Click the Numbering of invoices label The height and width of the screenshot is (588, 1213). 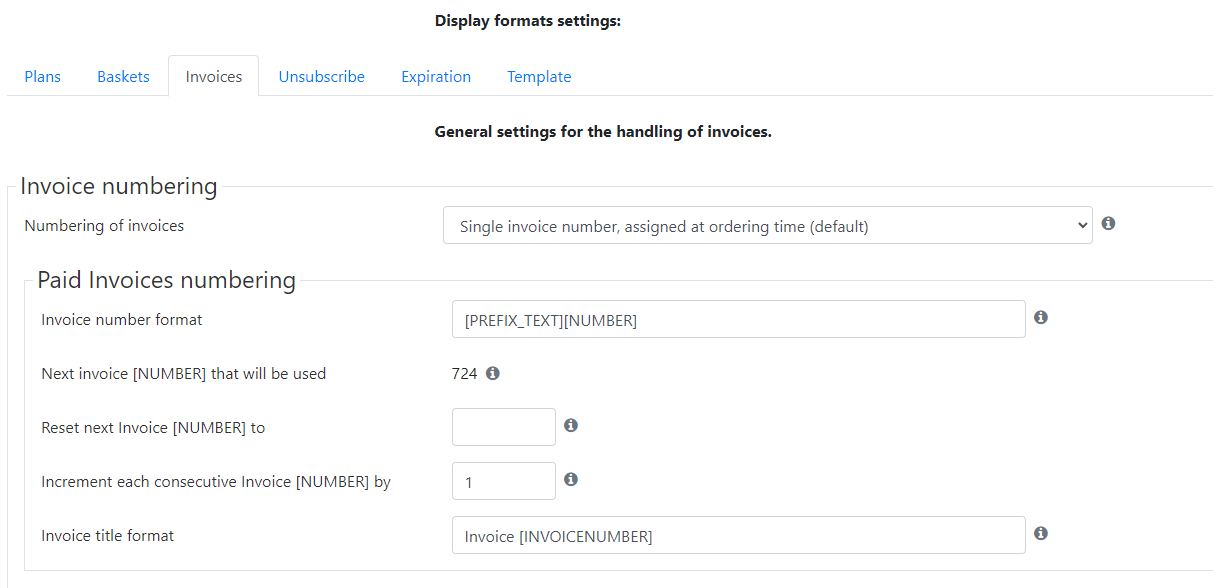point(104,225)
